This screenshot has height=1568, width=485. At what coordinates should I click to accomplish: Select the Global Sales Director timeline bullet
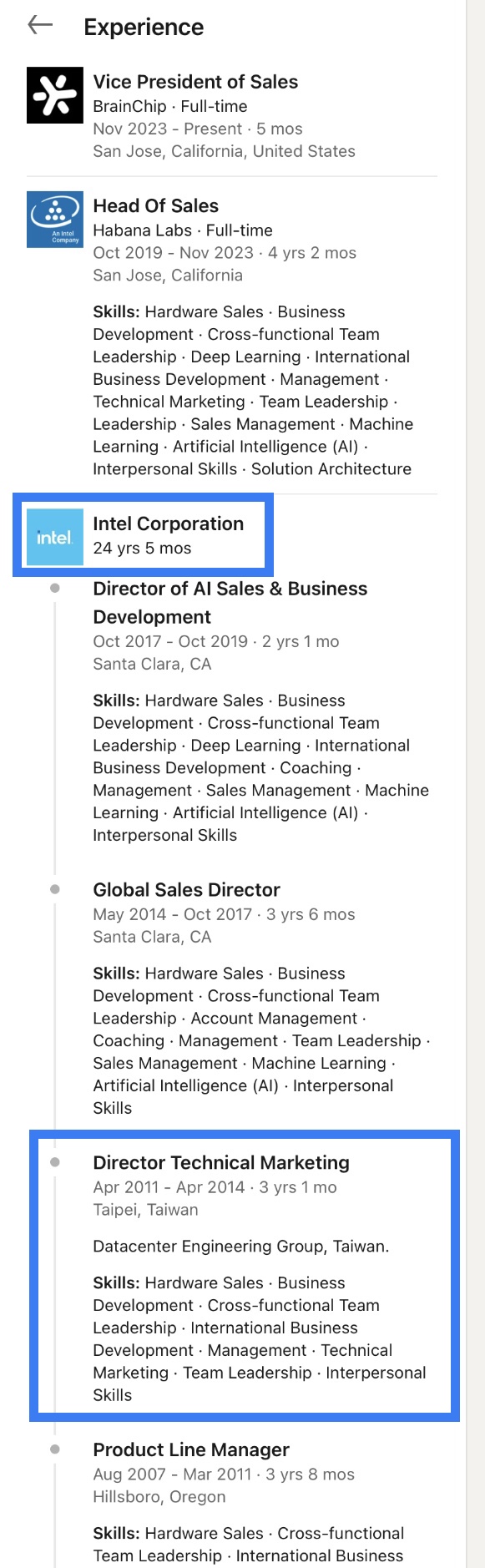(x=55, y=889)
